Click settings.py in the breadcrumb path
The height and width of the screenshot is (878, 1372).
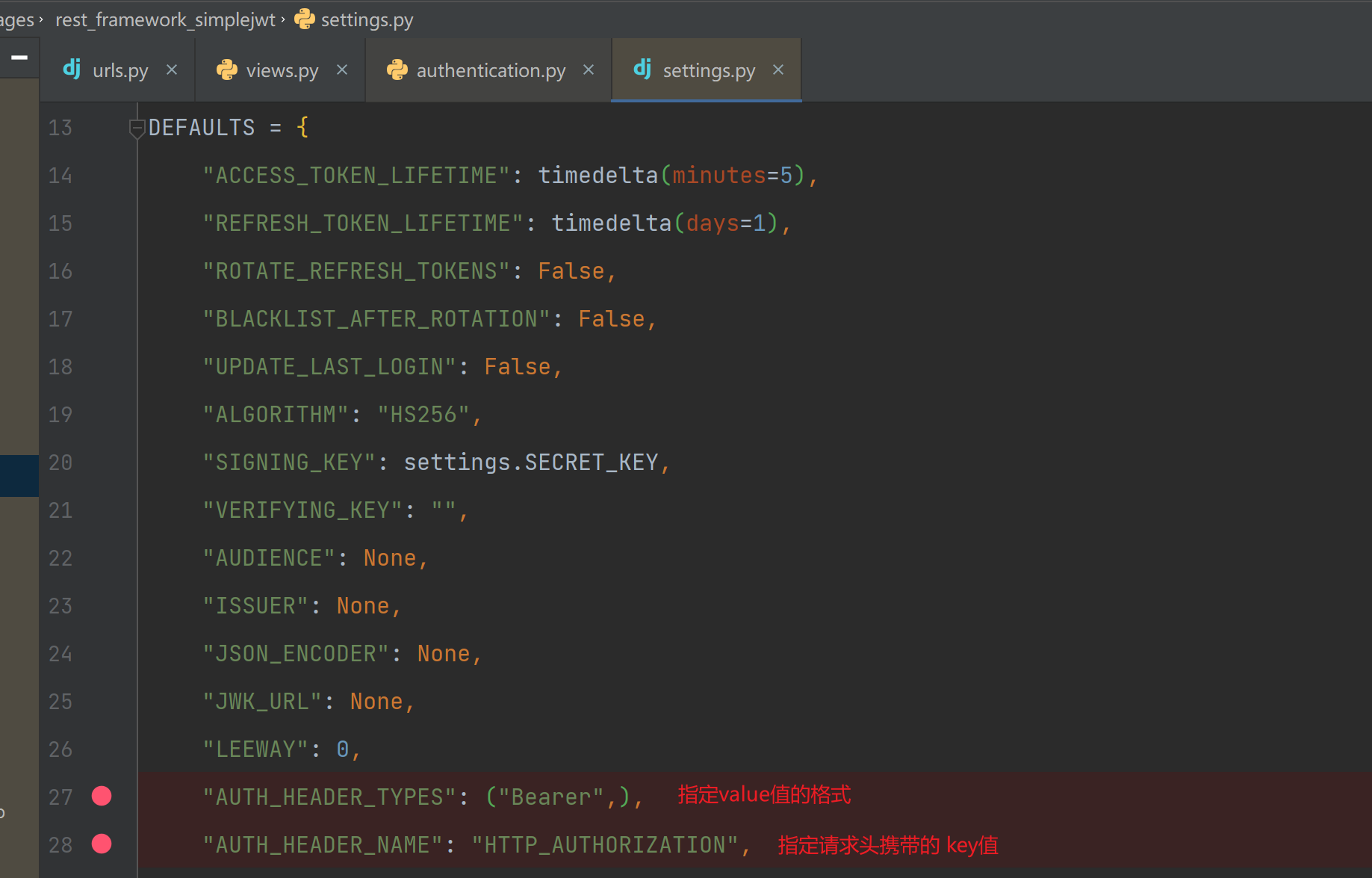pos(367,19)
